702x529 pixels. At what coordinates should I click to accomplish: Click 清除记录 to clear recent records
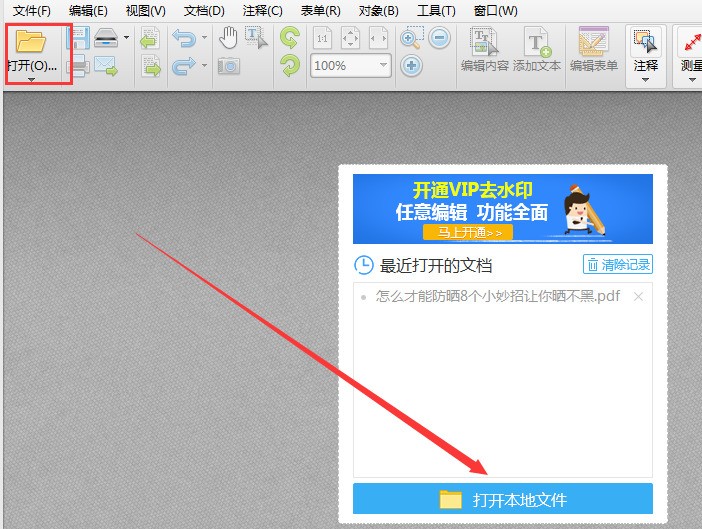click(617, 265)
